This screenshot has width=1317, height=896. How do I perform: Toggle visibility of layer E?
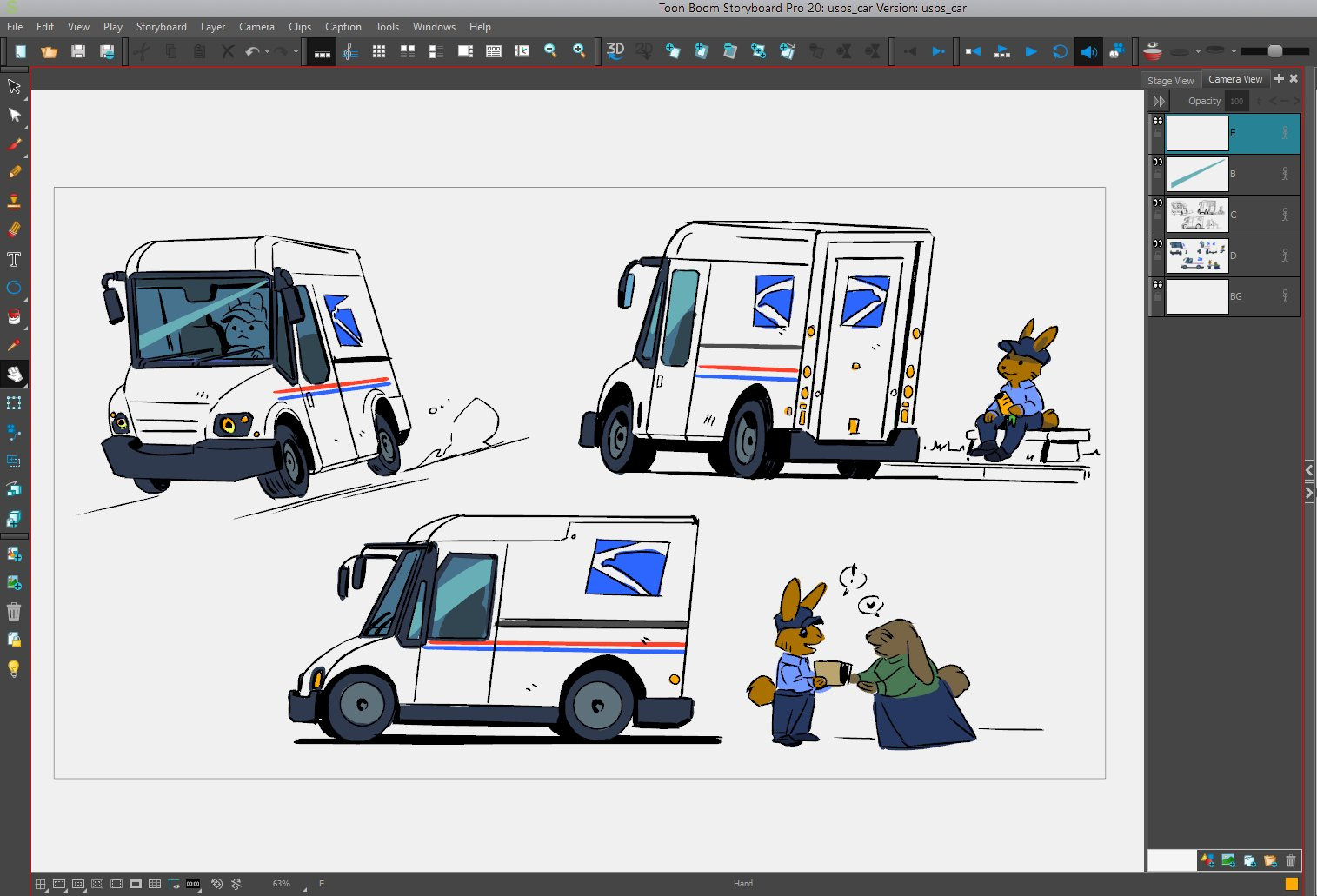click(x=1158, y=121)
